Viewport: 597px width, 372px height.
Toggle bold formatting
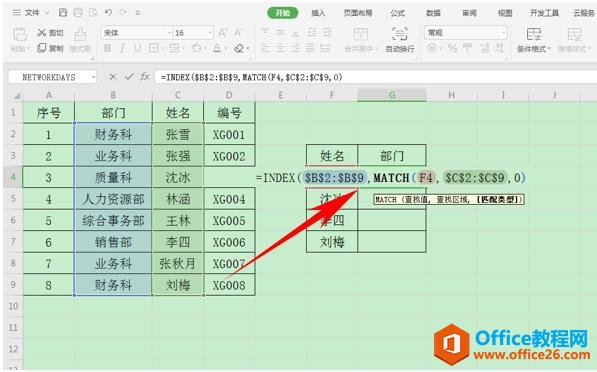coord(107,48)
